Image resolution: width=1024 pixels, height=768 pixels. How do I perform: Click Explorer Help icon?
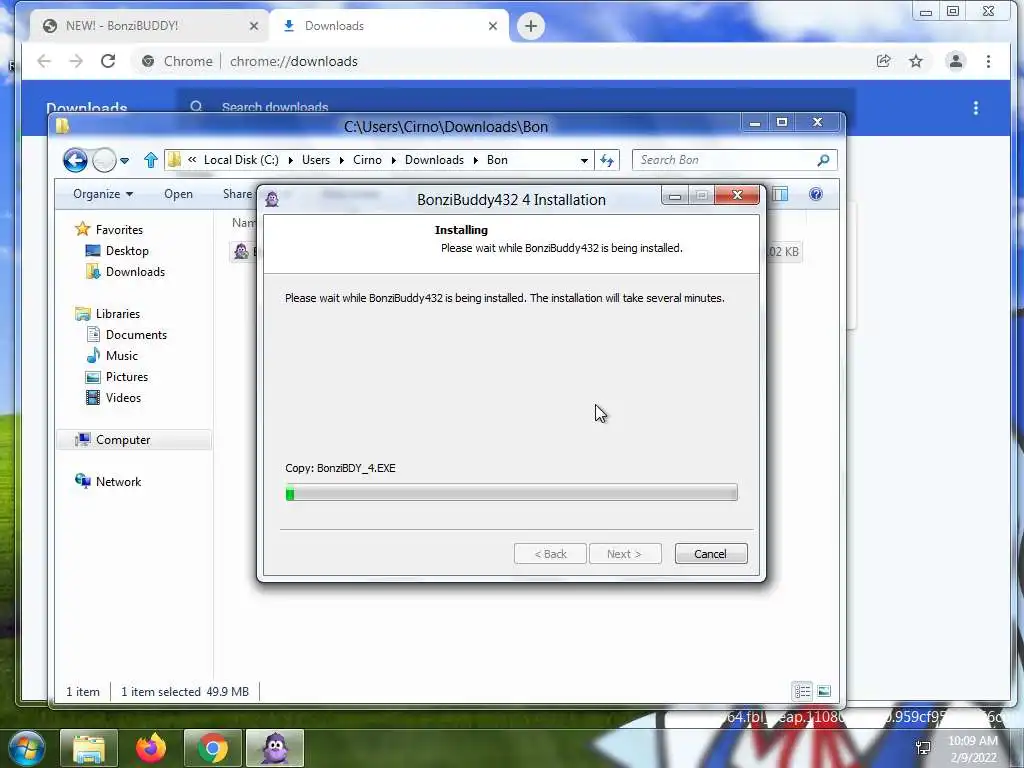click(816, 194)
